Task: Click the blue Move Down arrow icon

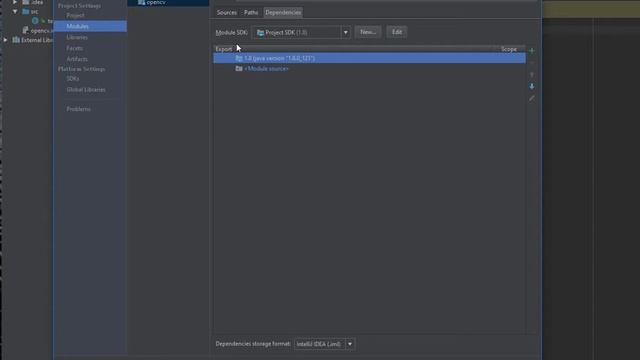Action: [x=531, y=86]
